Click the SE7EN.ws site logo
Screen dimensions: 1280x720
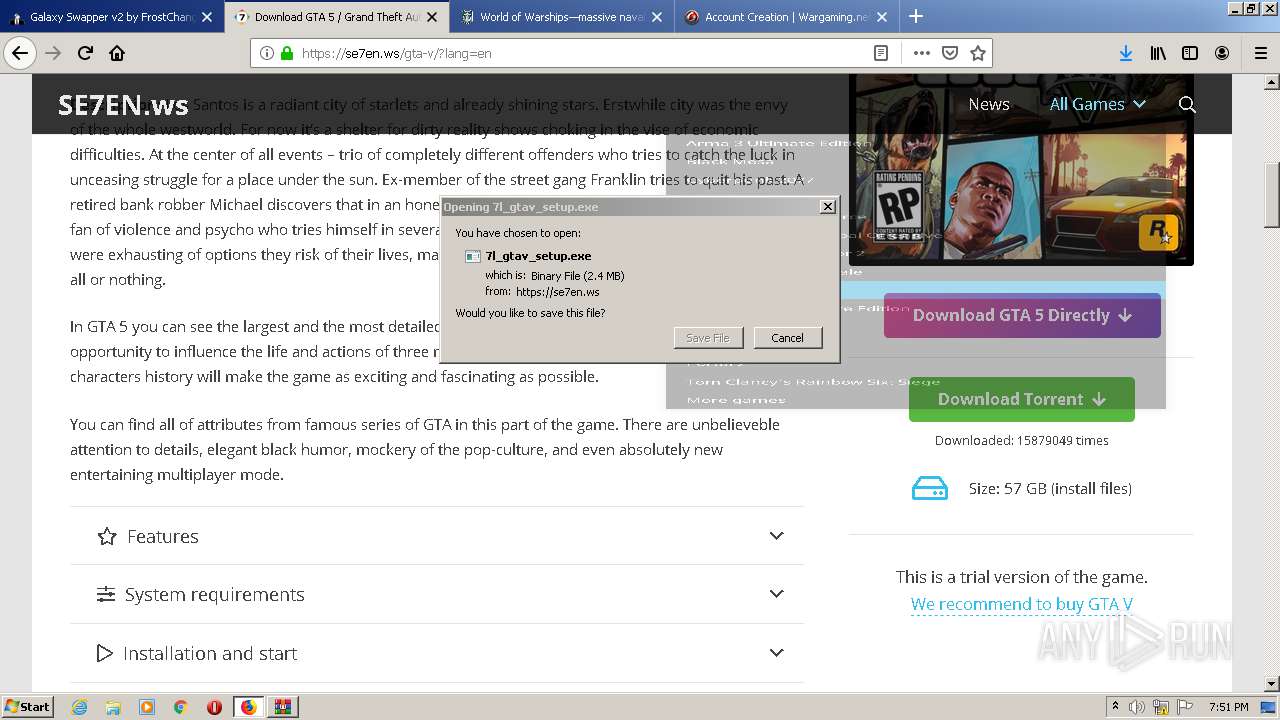point(123,105)
